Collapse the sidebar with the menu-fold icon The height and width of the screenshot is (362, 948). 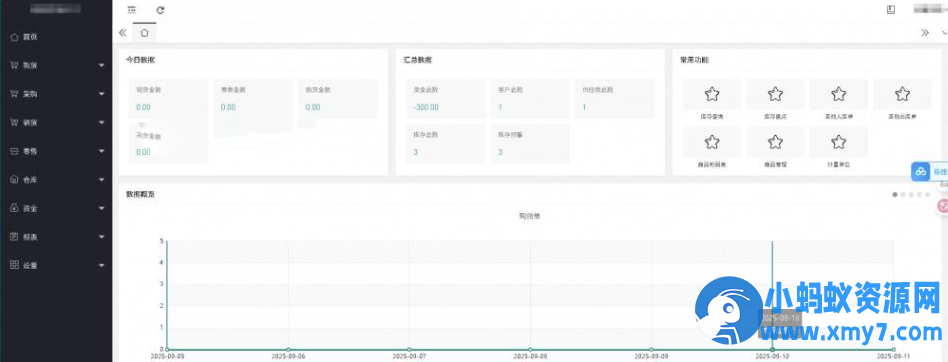pos(132,10)
